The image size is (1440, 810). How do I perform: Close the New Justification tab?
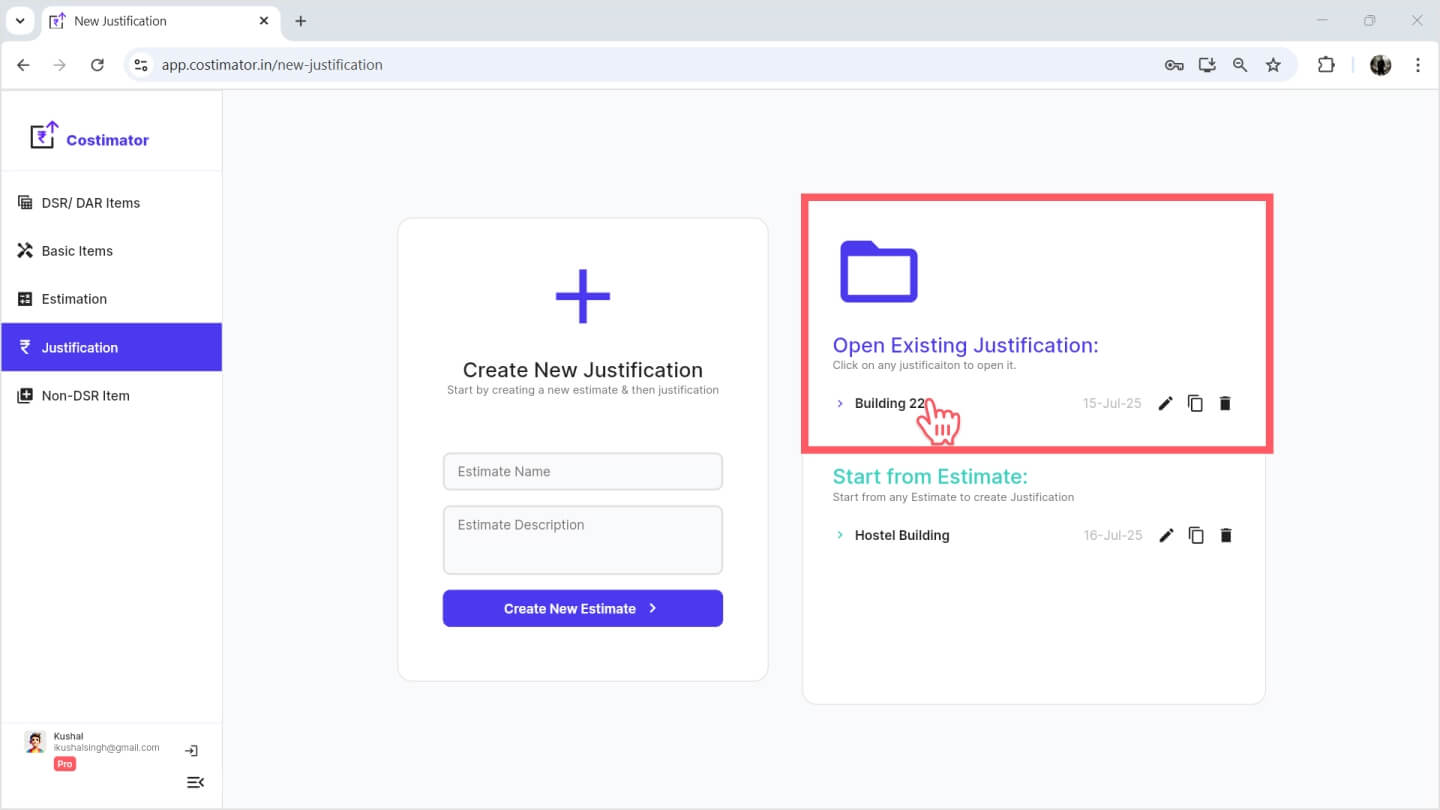pos(264,21)
